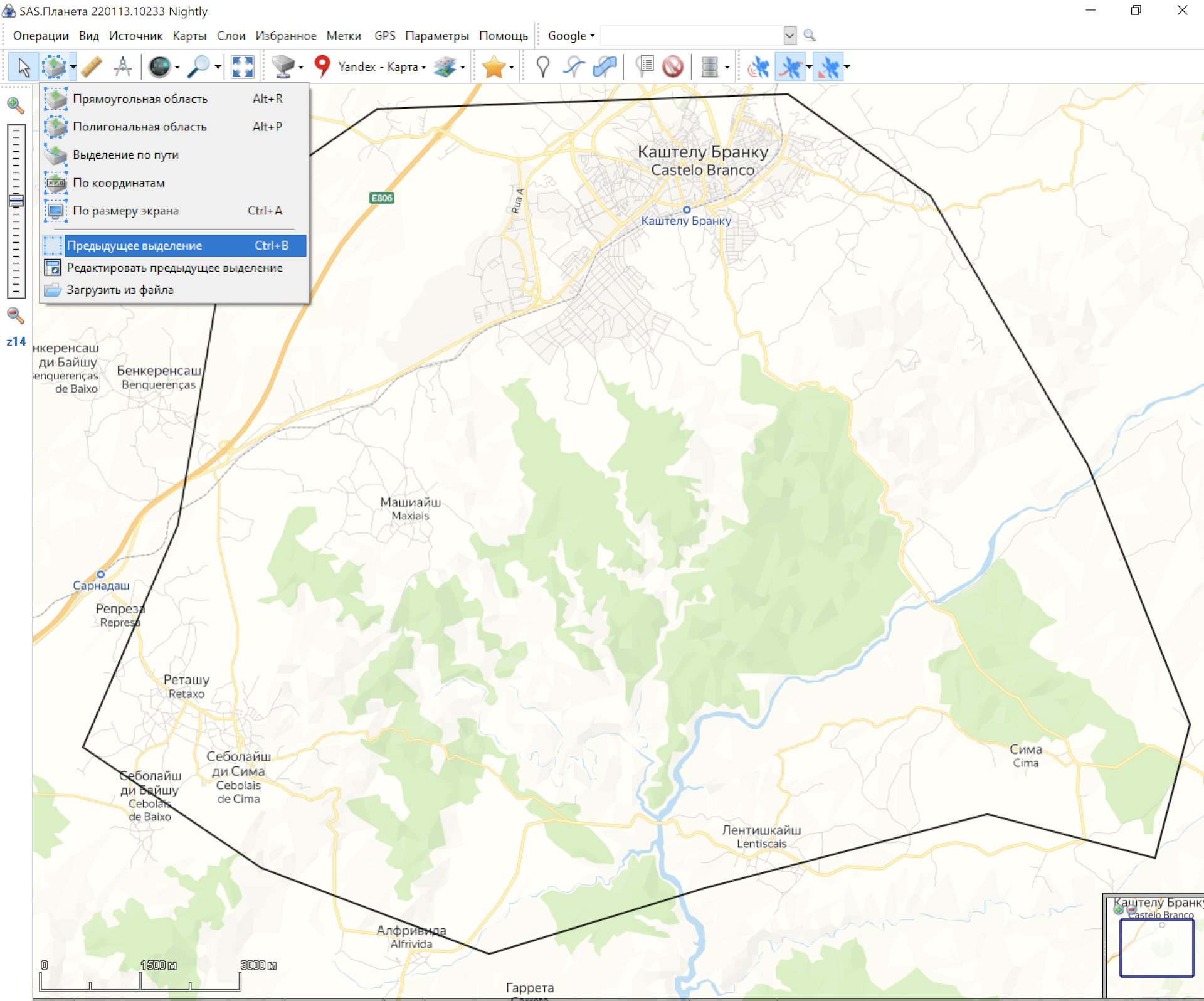Image resolution: width=1204 pixels, height=1001 pixels.
Task: Open the GPS menu
Action: point(384,36)
